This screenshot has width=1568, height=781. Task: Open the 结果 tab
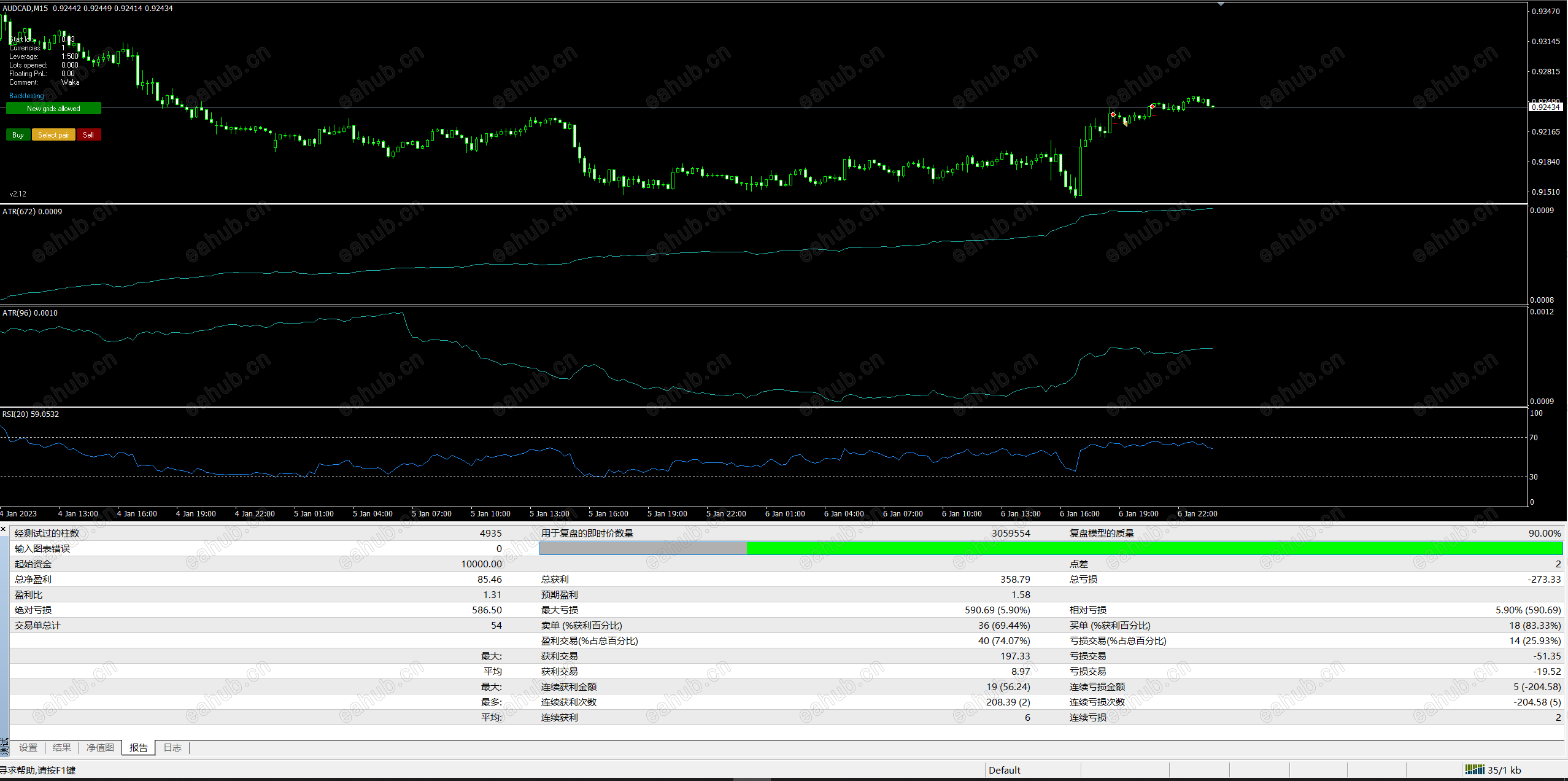click(62, 748)
